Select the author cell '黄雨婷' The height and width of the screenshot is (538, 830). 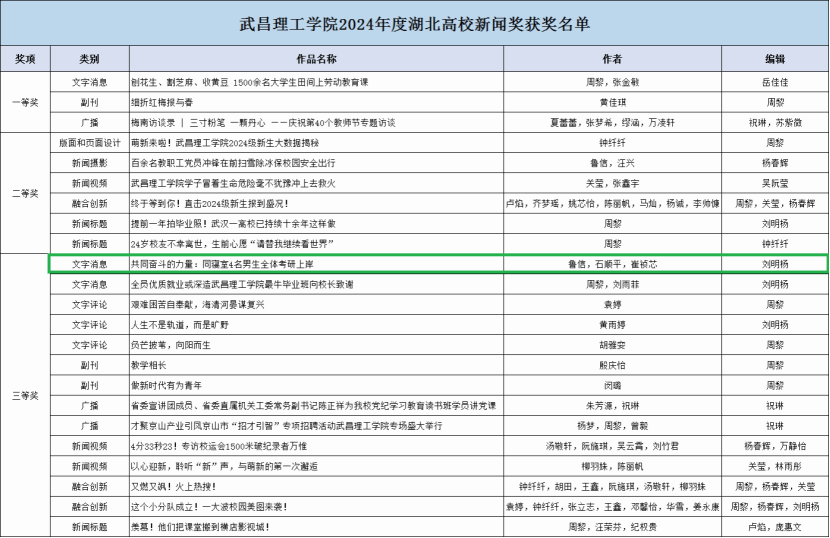point(612,325)
